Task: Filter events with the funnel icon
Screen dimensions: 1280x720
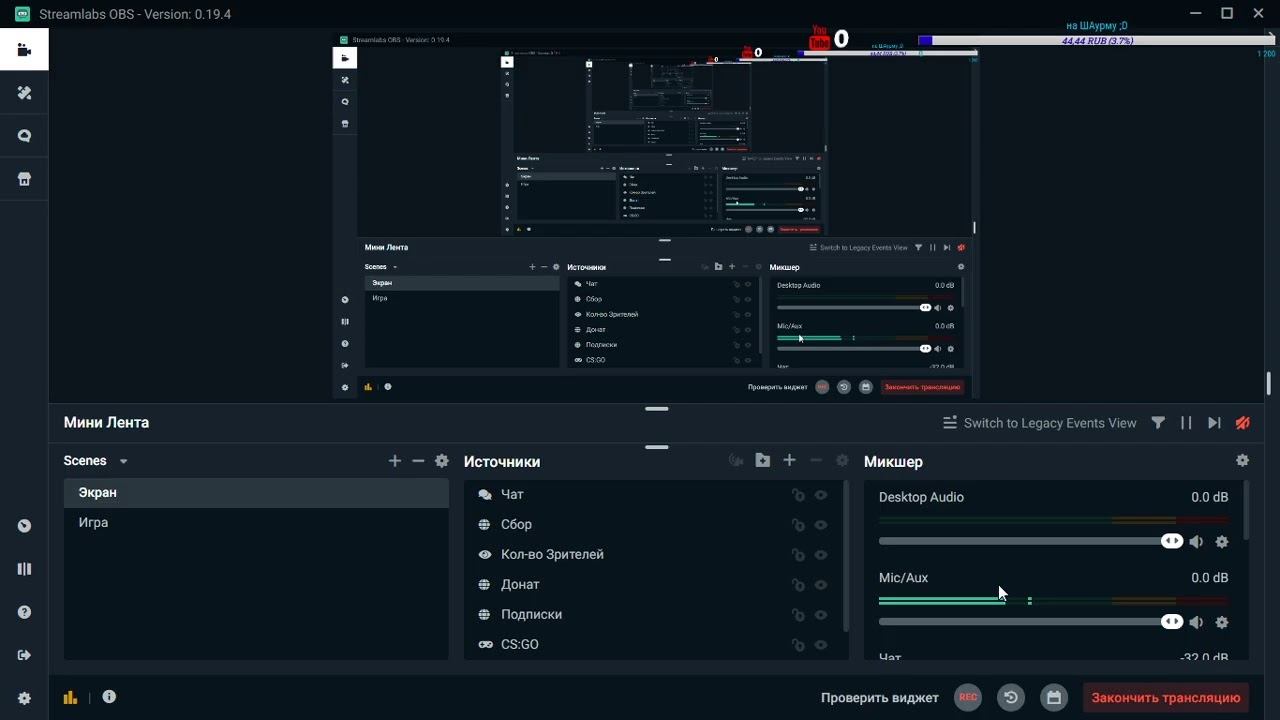Action: [1158, 423]
